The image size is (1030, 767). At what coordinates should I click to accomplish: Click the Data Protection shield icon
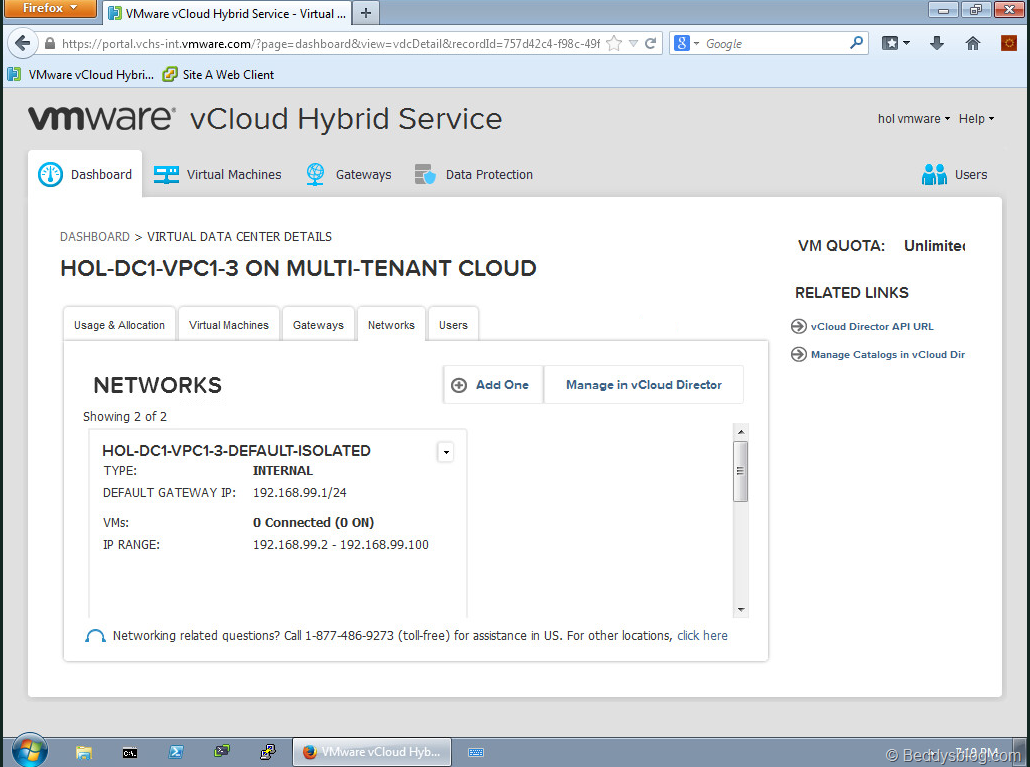pyautogui.click(x=425, y=175)
